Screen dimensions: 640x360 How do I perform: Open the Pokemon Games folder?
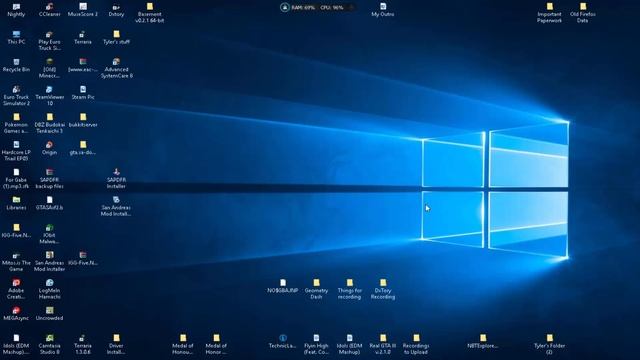pos(16,124)
